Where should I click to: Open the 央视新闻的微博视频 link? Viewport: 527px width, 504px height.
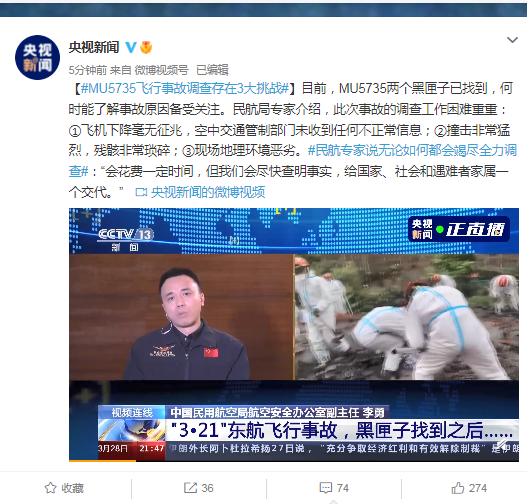(208, 192)
